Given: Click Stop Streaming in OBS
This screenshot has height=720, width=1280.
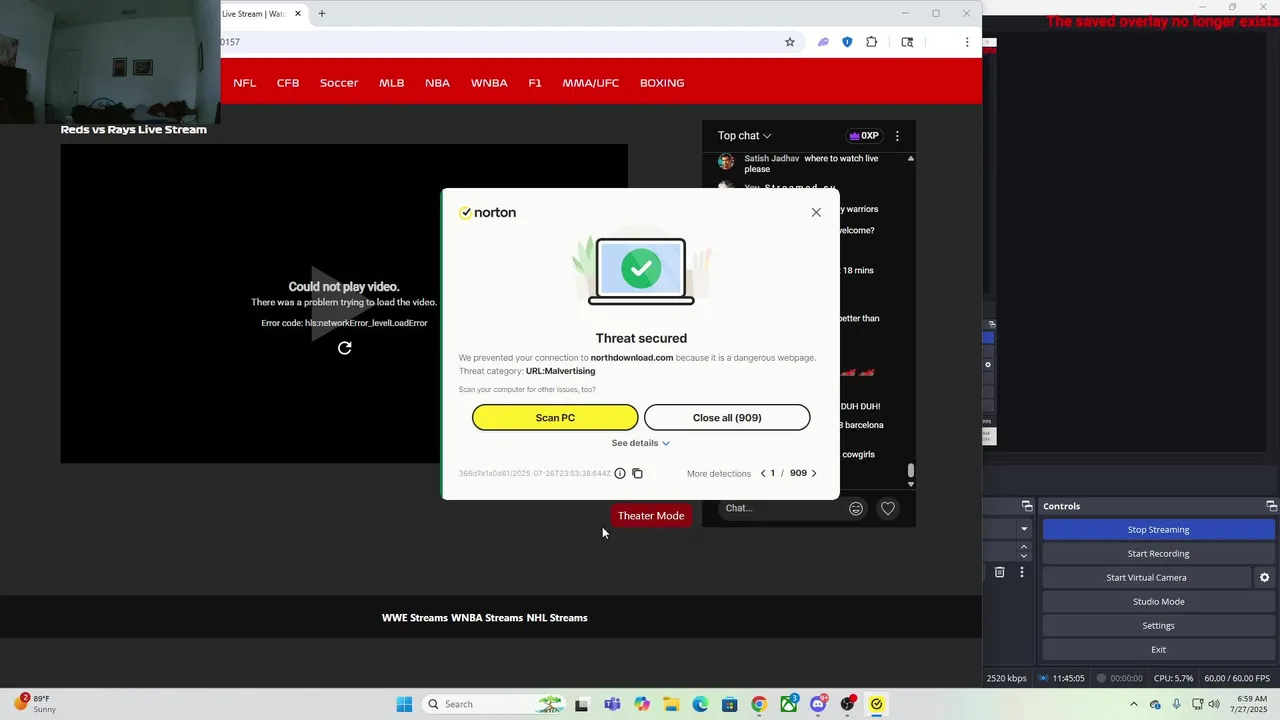Looking at the screenshot, I should click(1158, 530).
